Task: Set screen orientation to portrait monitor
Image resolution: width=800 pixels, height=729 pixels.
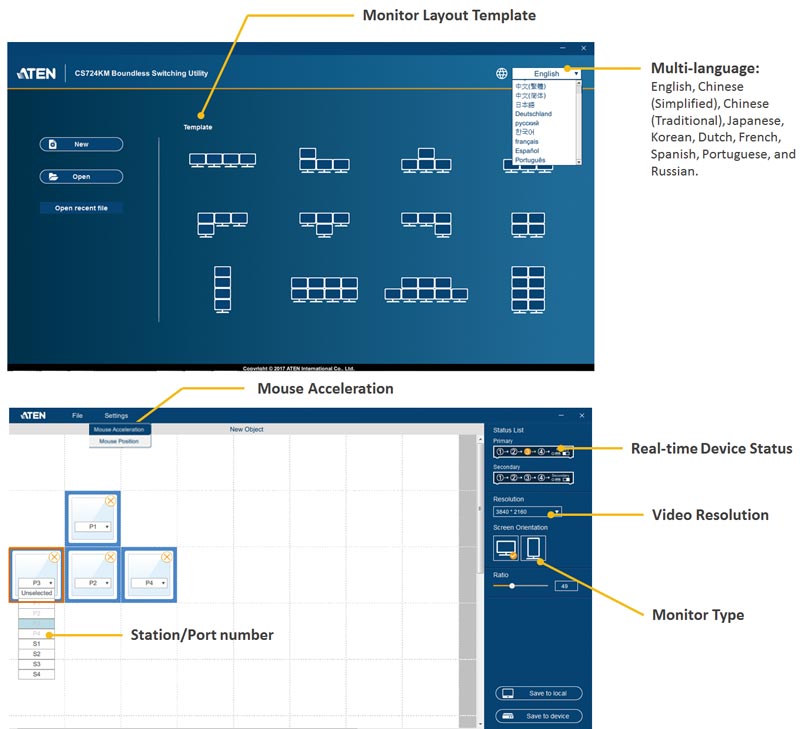Action: [533, 548]
